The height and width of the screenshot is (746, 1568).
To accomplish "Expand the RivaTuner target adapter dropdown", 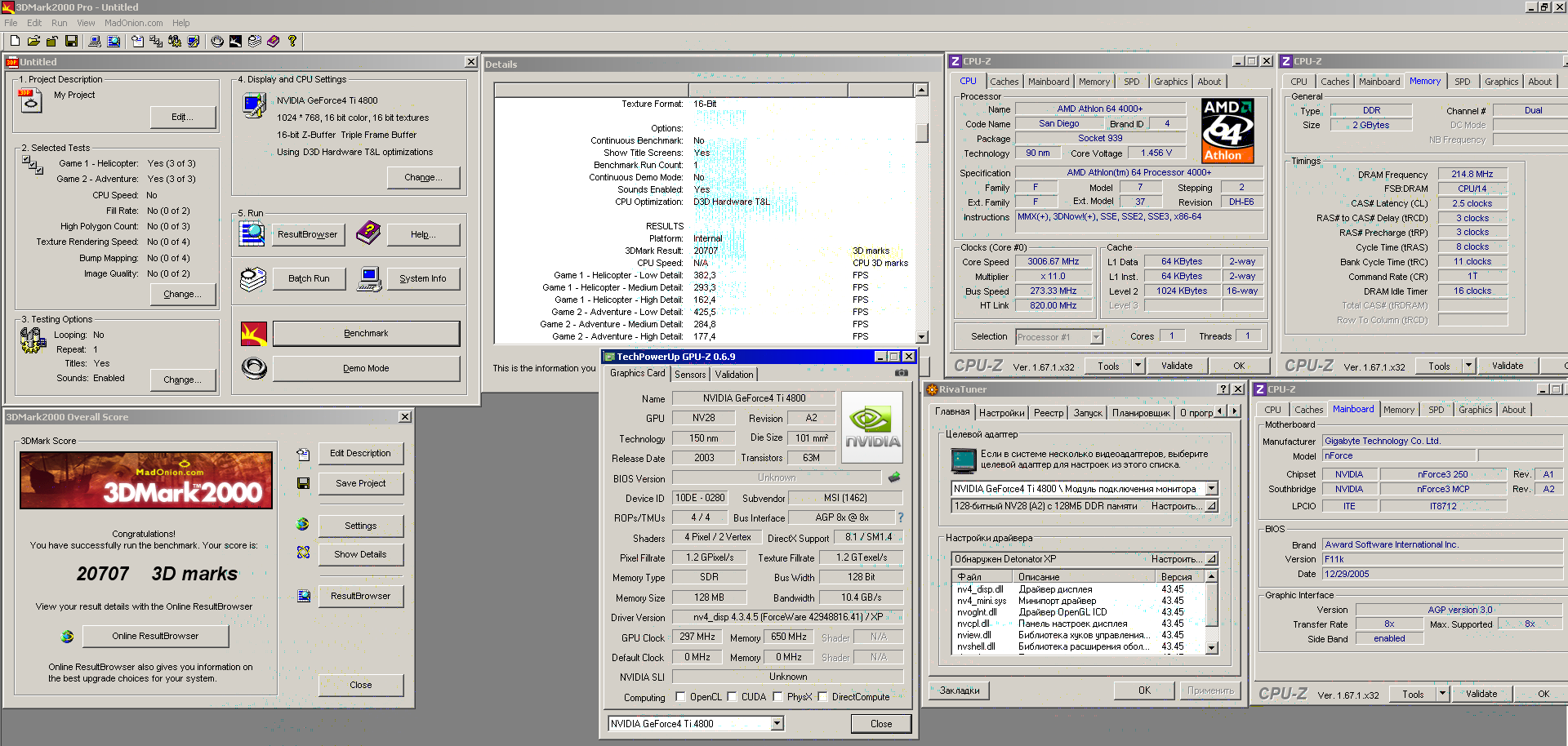I will [x=1211, y=488].
